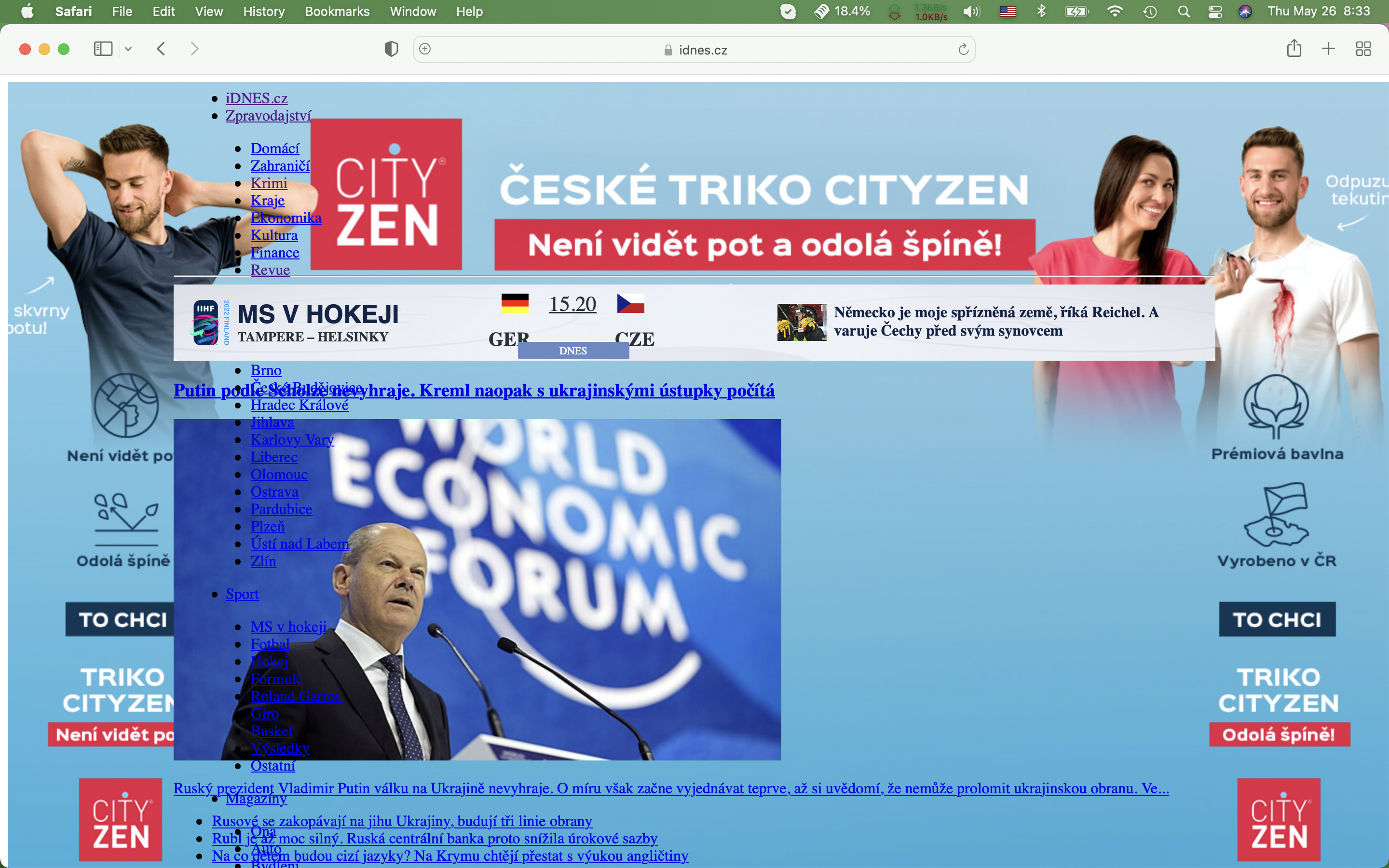Open the Window menu
This screenshot has width=1389, height=868.
coord(413,12)
